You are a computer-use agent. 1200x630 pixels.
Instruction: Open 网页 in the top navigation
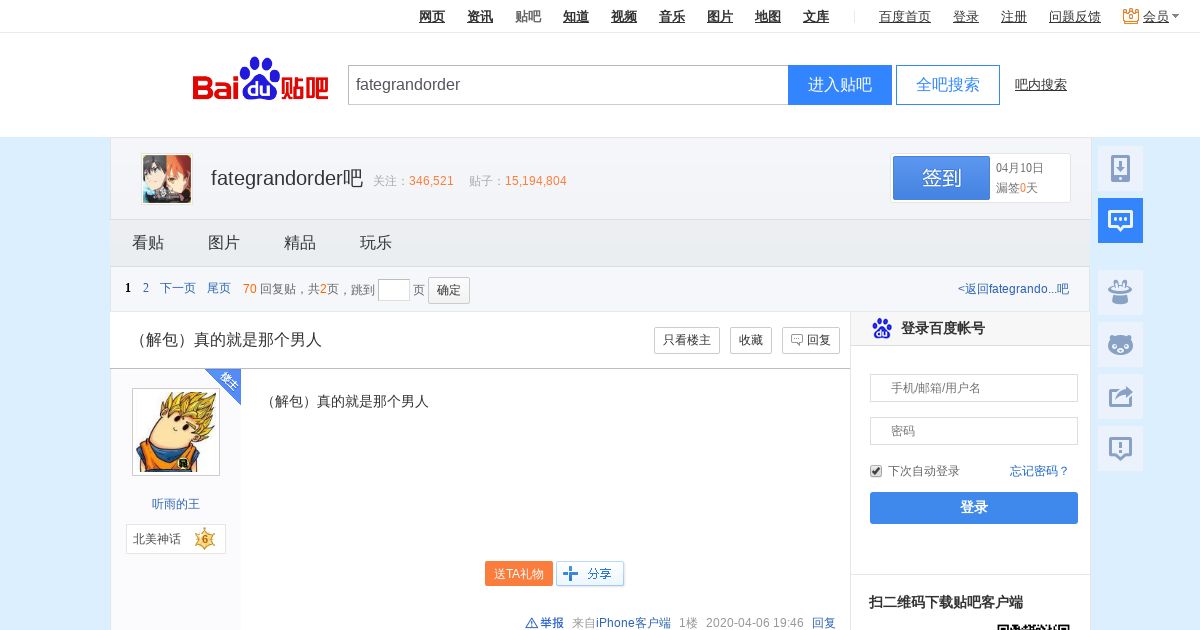[x=432, y=16]
